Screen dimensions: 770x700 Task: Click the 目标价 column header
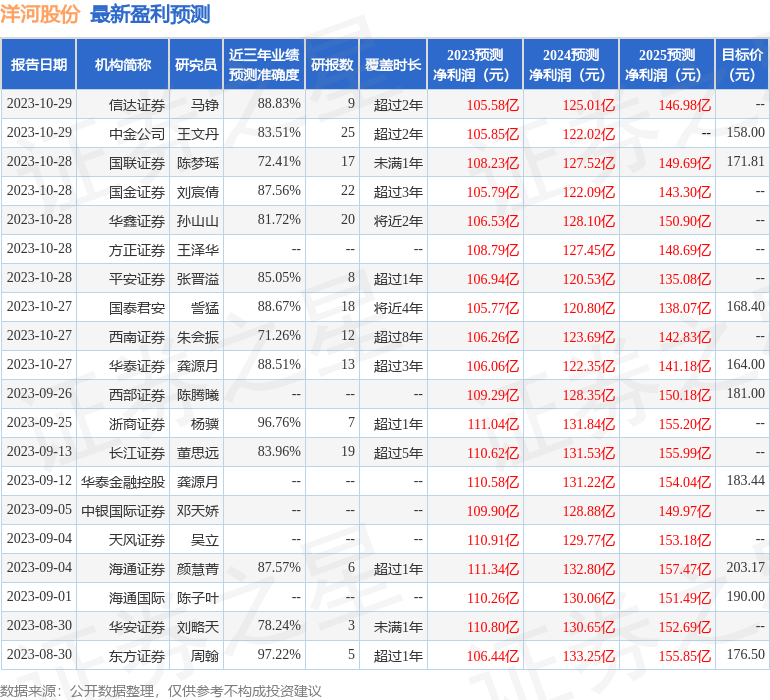click(742, 64)
